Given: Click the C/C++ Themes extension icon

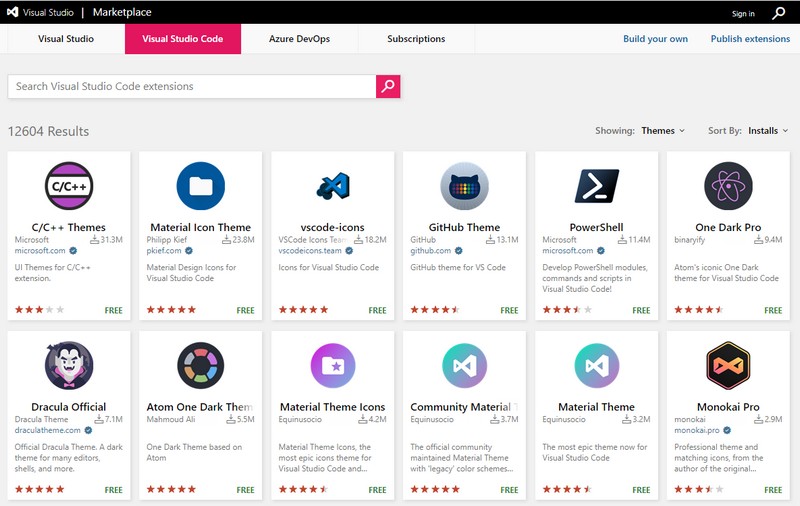Looking at the screenshot, I should [69, 186].
